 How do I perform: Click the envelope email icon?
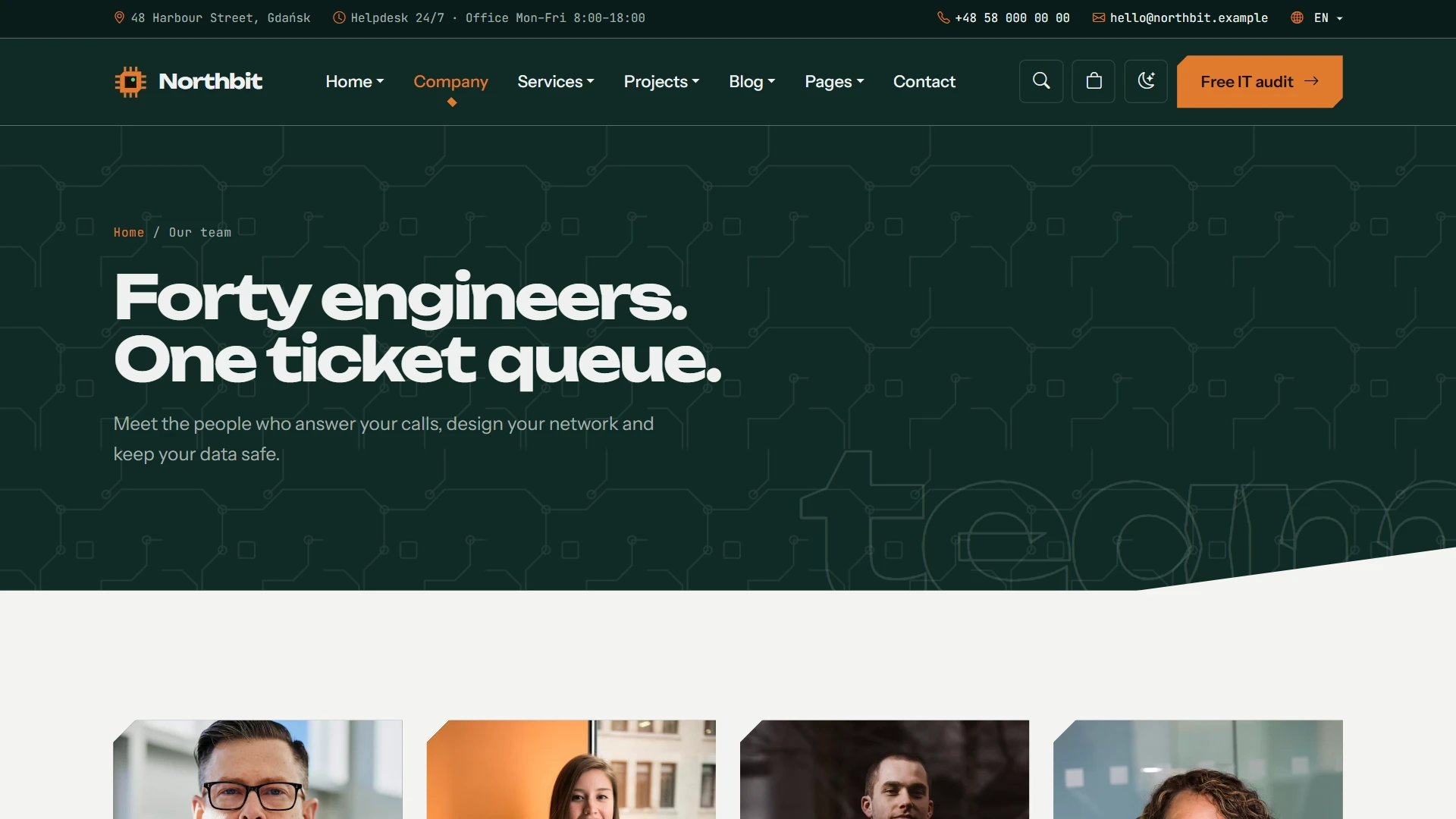[x=1098, y=17]
